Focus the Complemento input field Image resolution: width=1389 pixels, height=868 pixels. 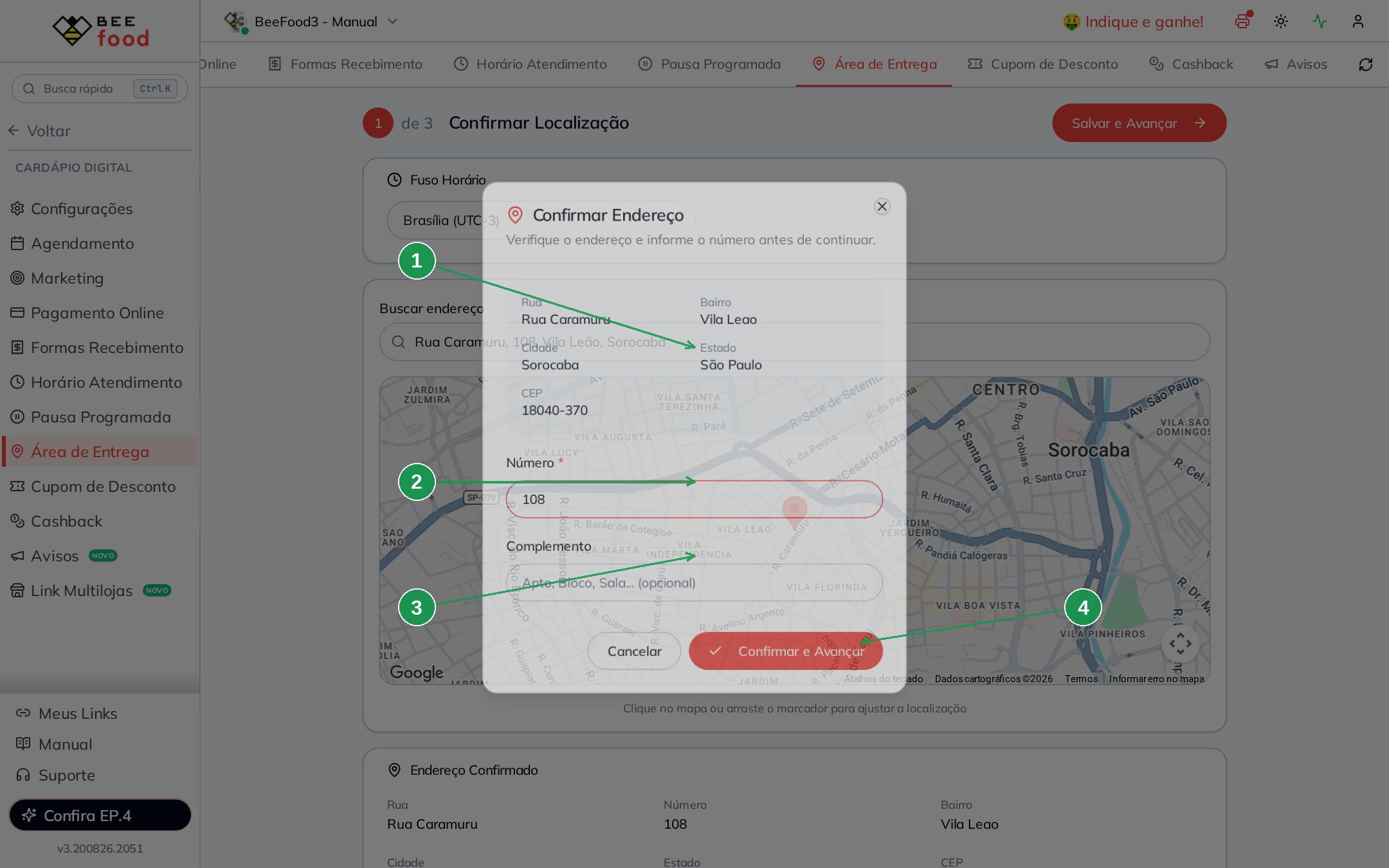694,583
